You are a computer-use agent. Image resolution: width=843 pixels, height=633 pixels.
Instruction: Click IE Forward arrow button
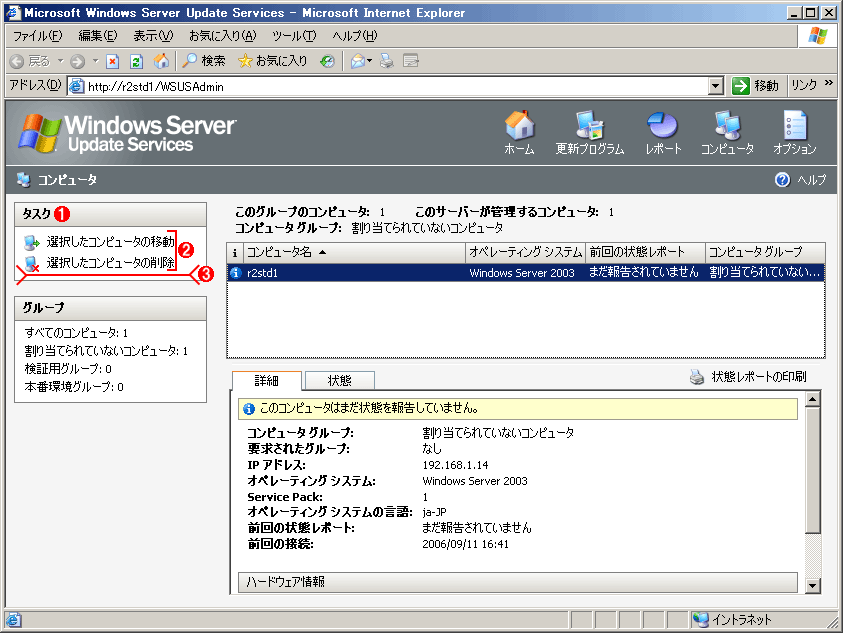(77, 61)
